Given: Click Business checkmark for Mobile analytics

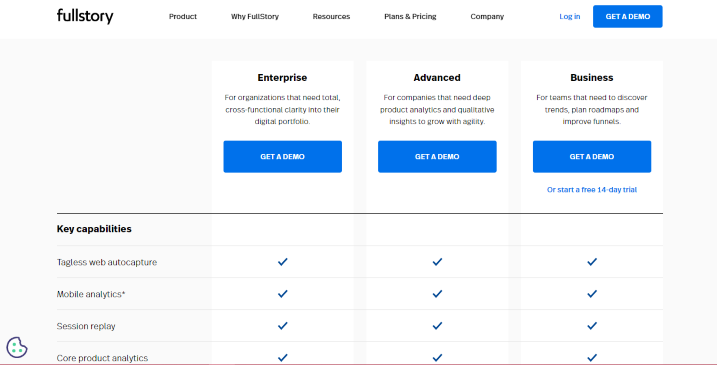Looking at the screenshot, I should 592,294.
